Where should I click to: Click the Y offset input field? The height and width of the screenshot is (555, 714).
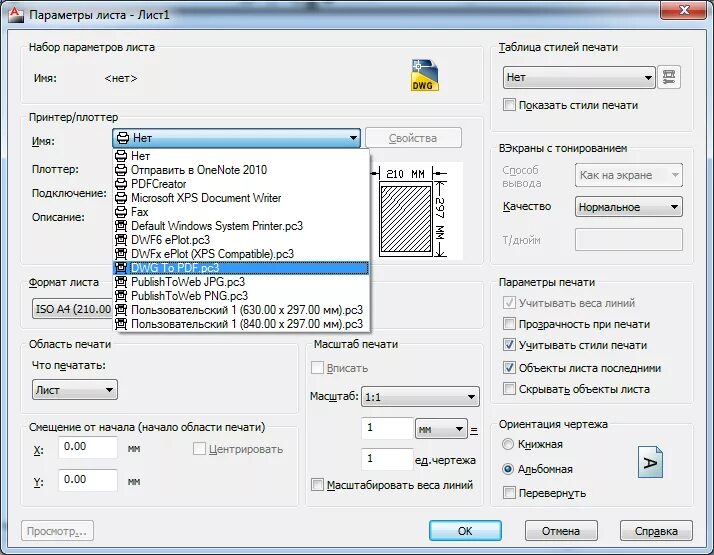point(88,480)
